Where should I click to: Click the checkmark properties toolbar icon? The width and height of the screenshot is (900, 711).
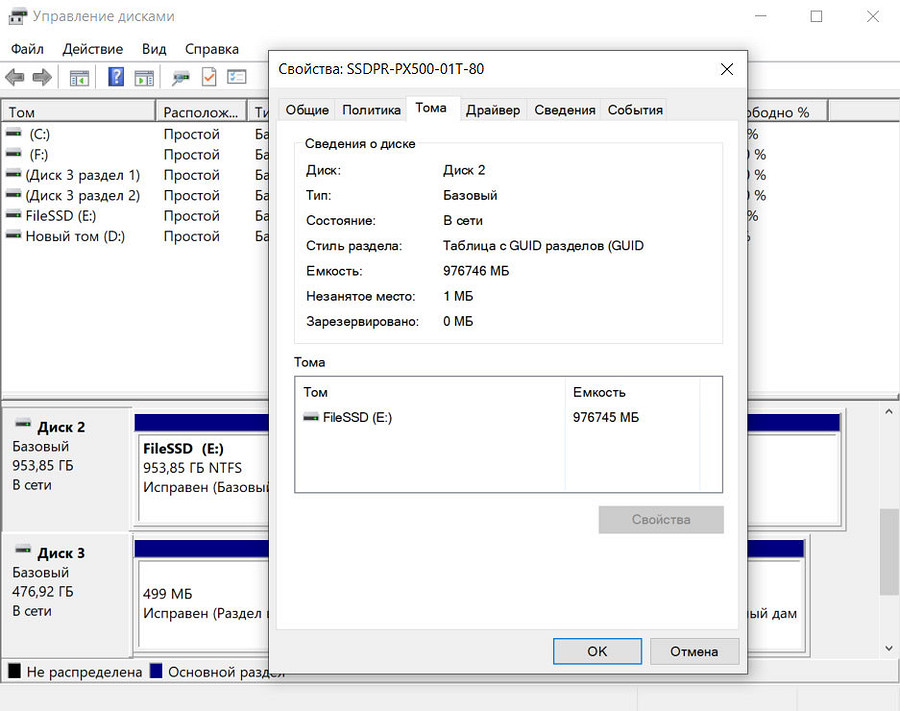pos(209,77)
